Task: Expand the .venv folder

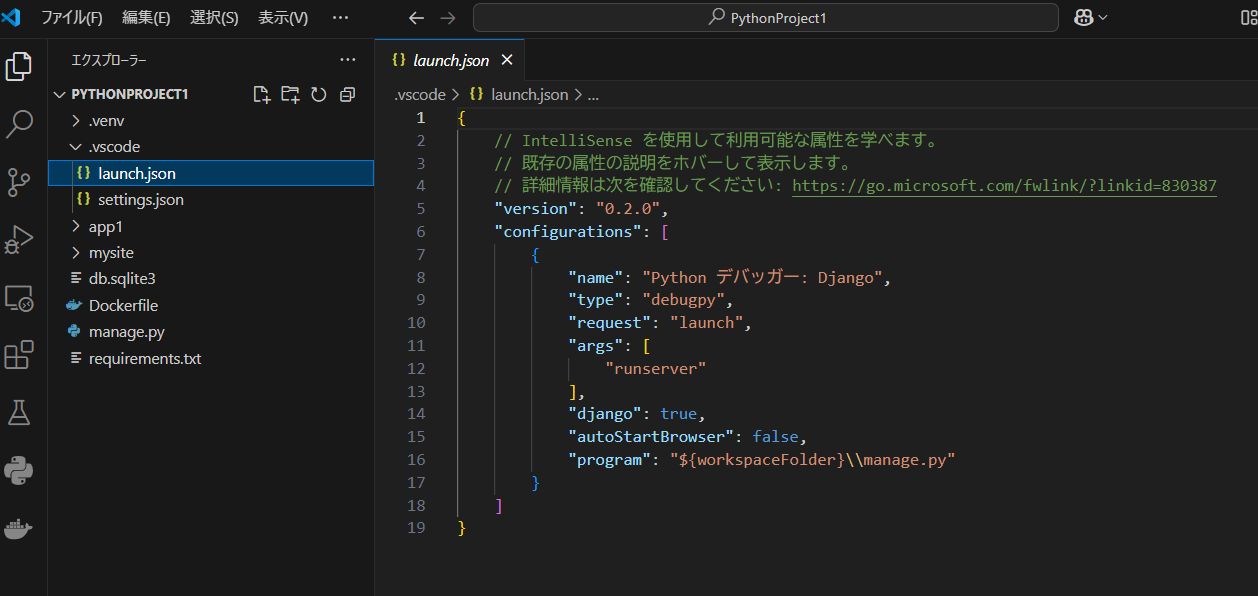Action: (106, 121)
